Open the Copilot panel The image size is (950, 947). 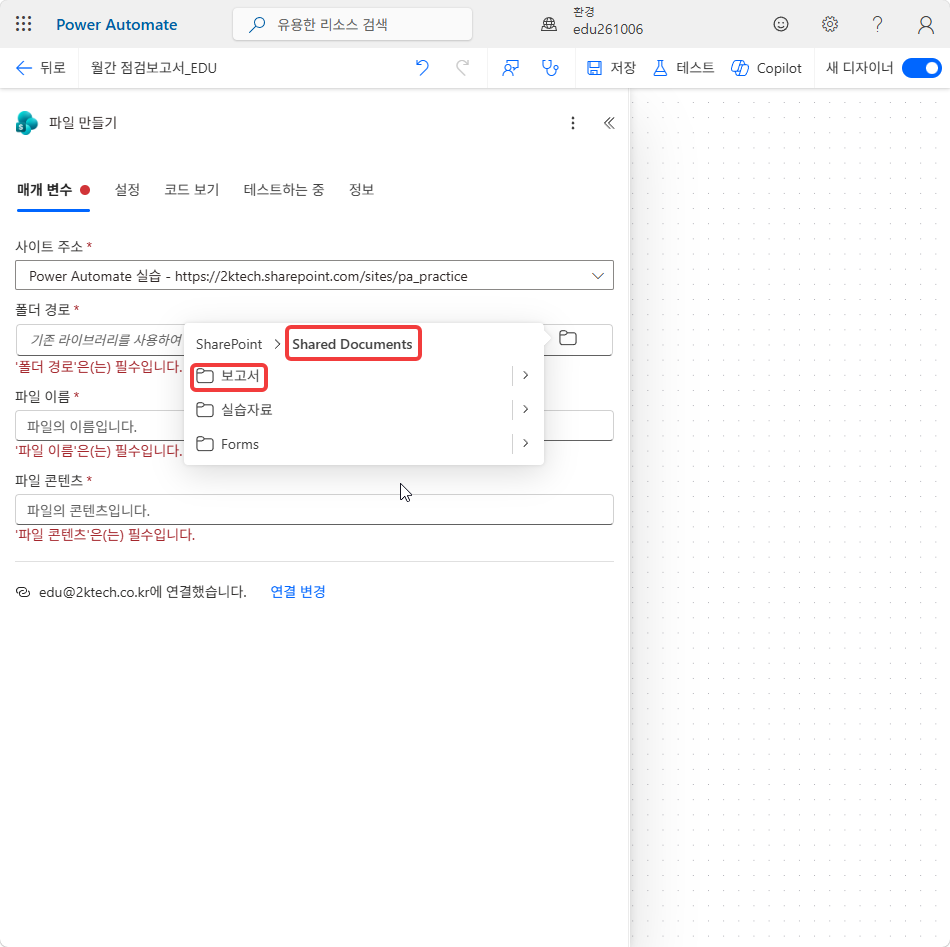[x=766, y=68]
